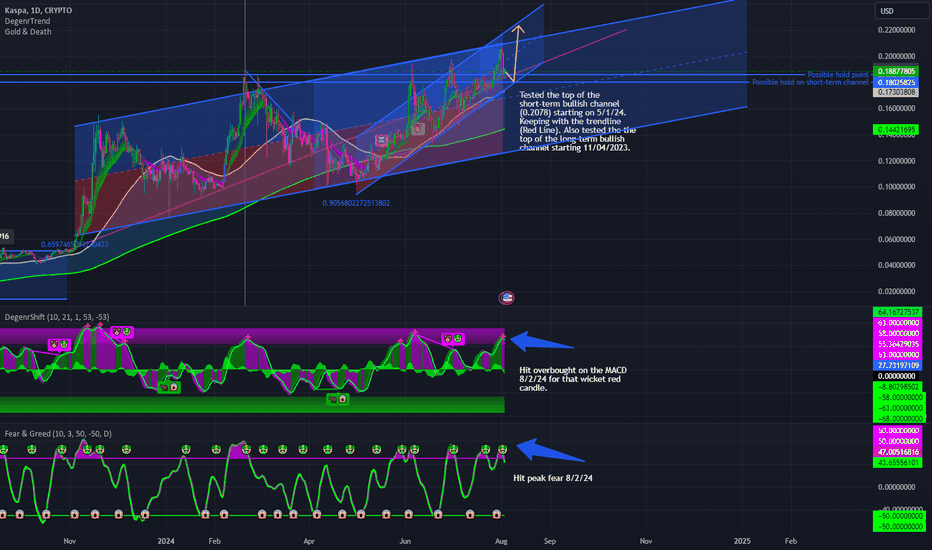Click the Apr label on the time axis

point(308,541)
